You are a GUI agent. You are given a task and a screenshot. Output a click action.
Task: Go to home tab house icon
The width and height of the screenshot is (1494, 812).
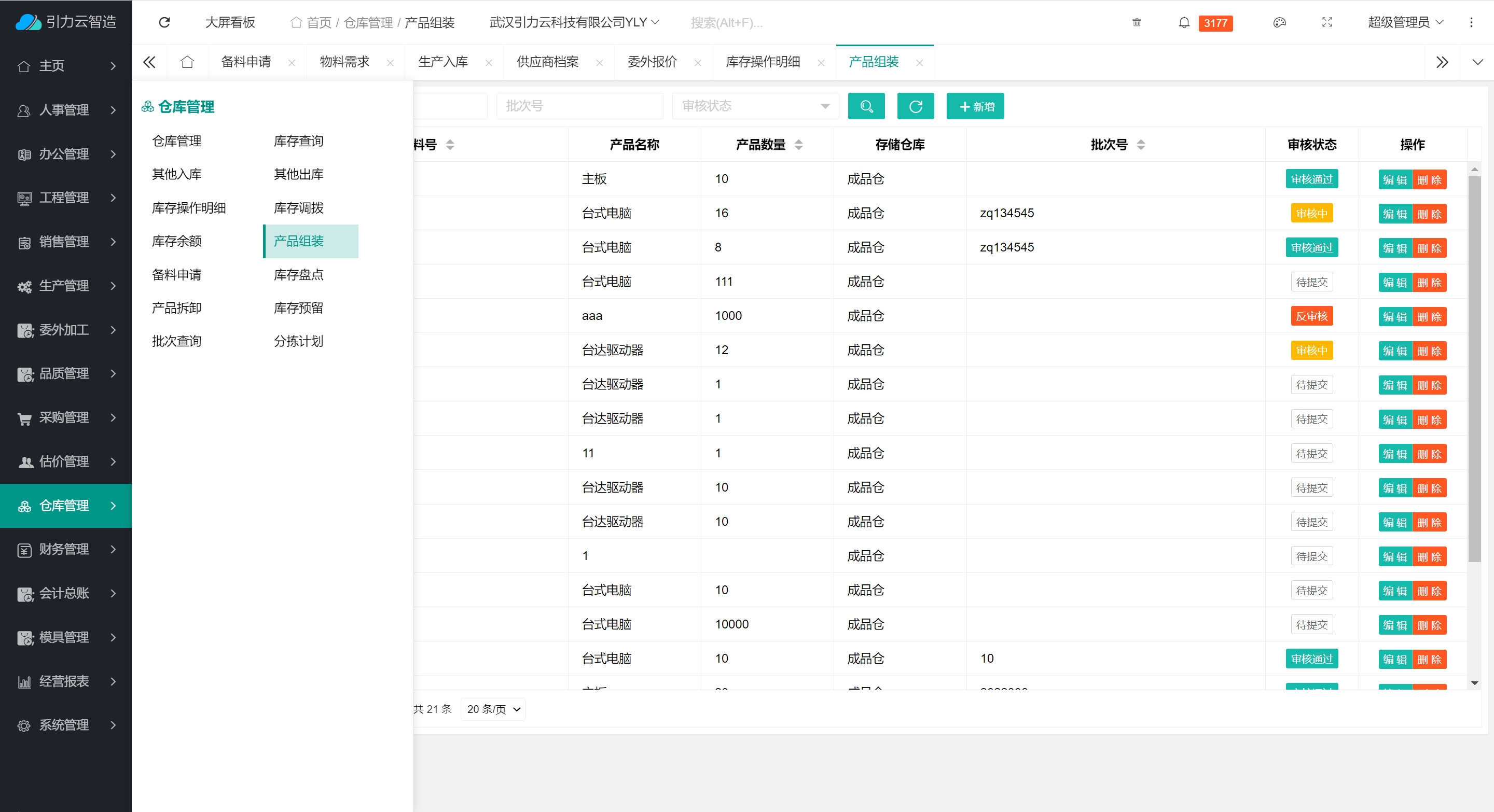click(x=187, y=62)
